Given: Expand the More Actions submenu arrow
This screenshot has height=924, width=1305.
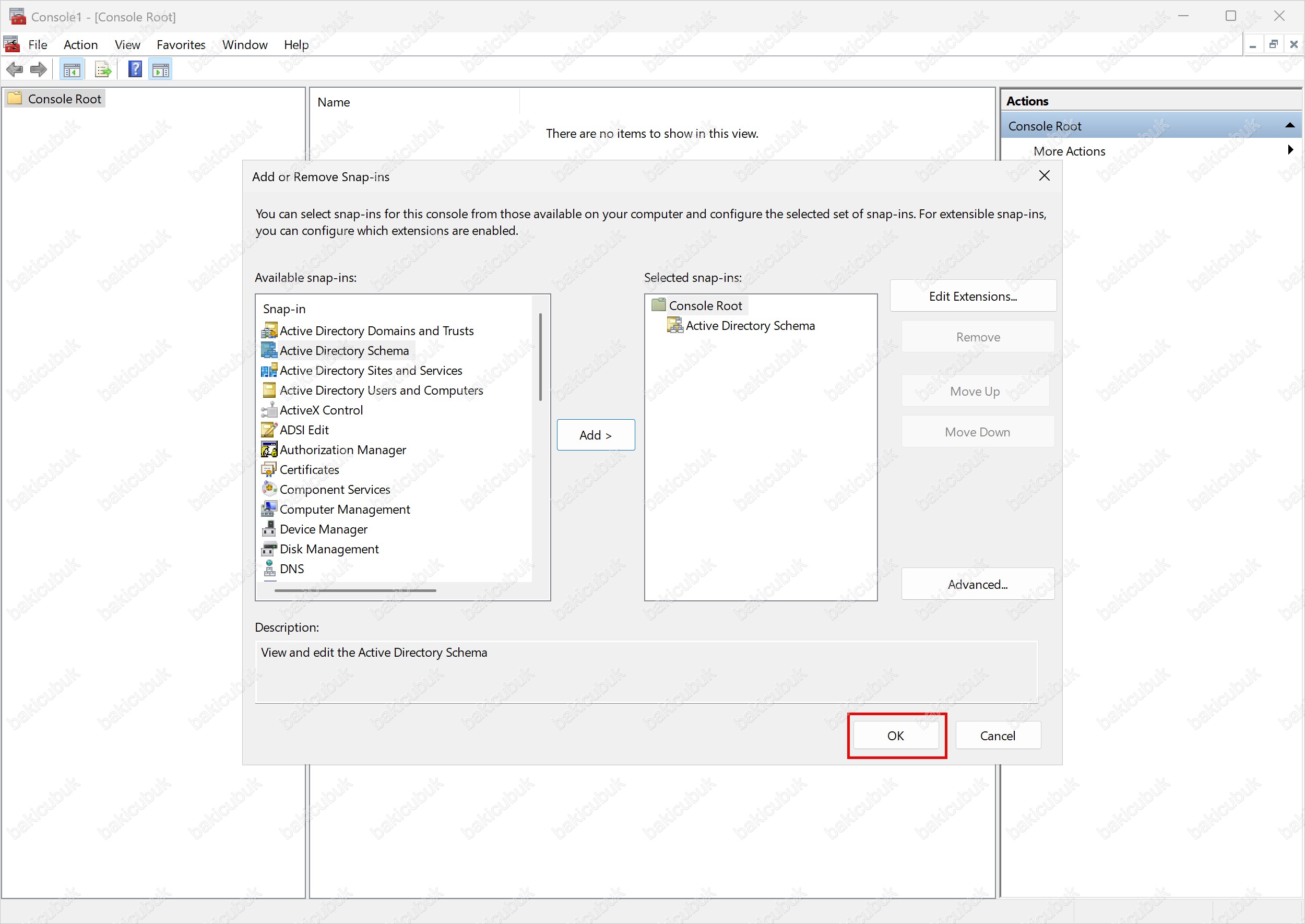Looking at the screenshot, I should tap(1290, 150).
